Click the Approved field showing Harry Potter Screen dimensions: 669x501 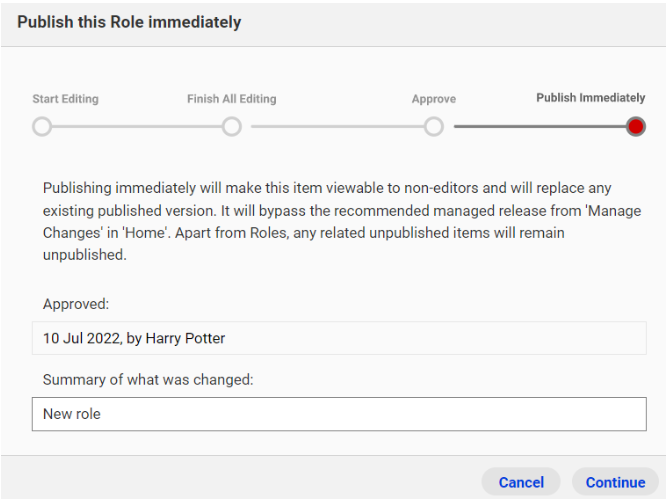[x=339, y=338]
